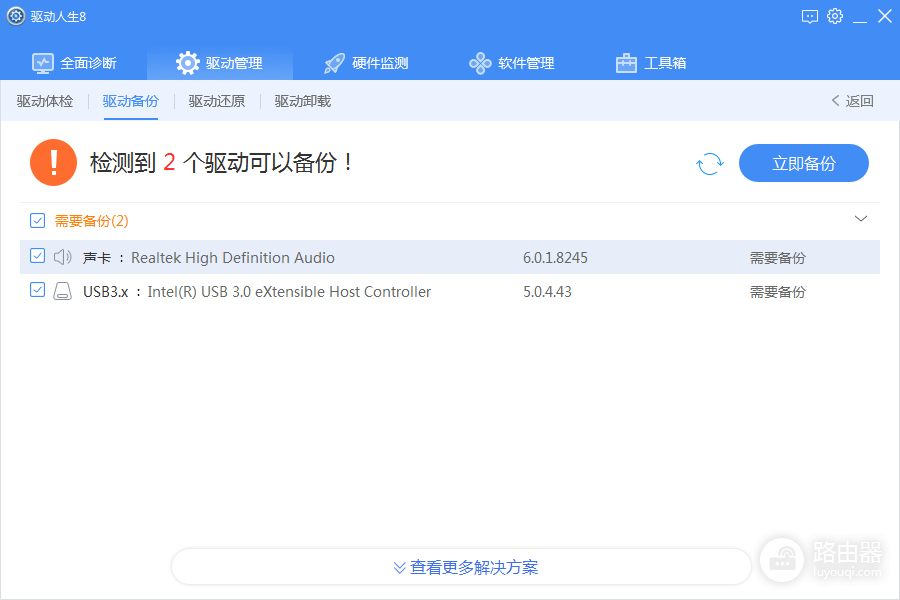900x600 pixels.
Task: Click the 驱动管理 gear icon
Action: tap(188, 63)
